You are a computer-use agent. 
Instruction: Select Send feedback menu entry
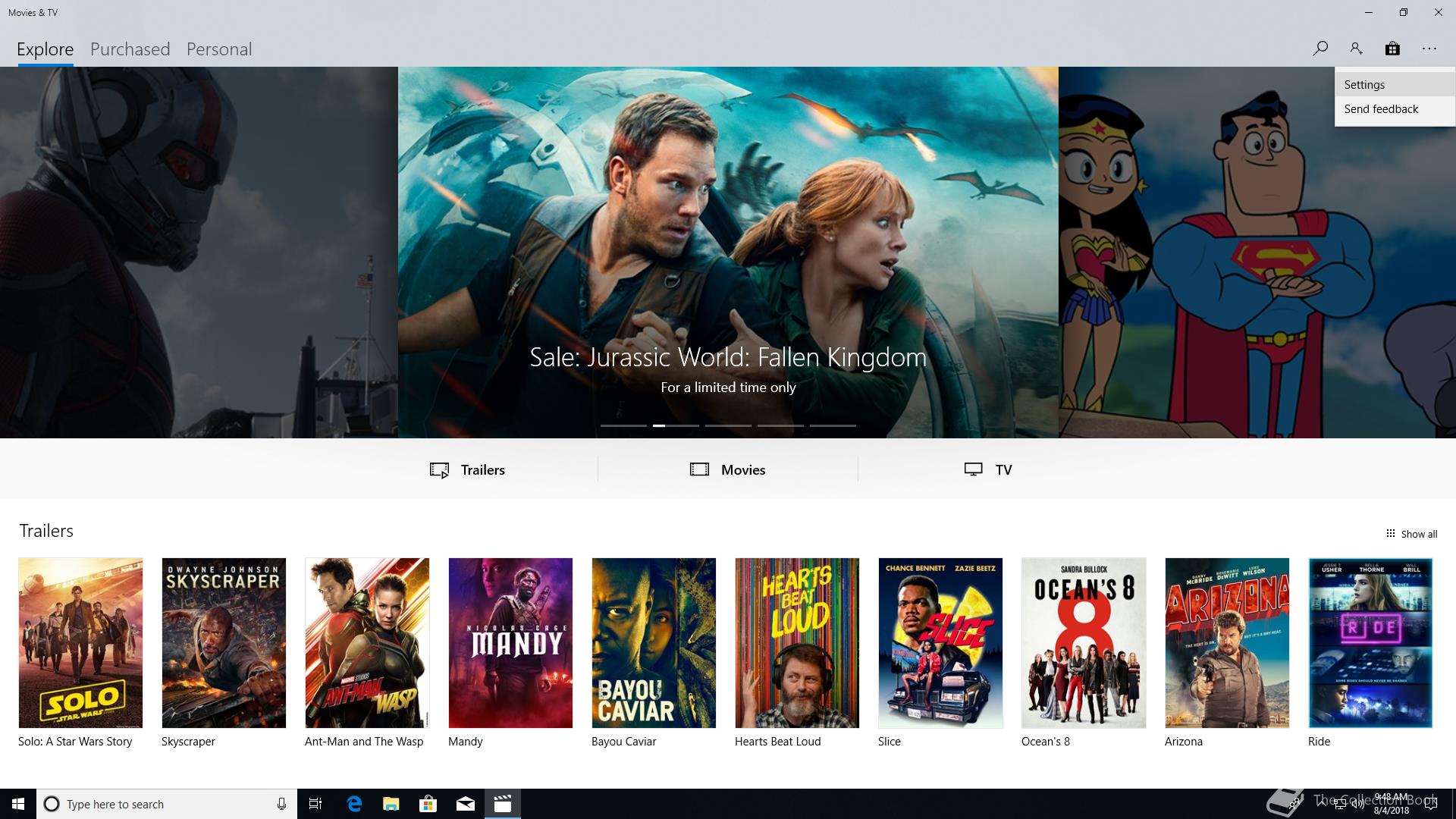(x=1395, y=109)
